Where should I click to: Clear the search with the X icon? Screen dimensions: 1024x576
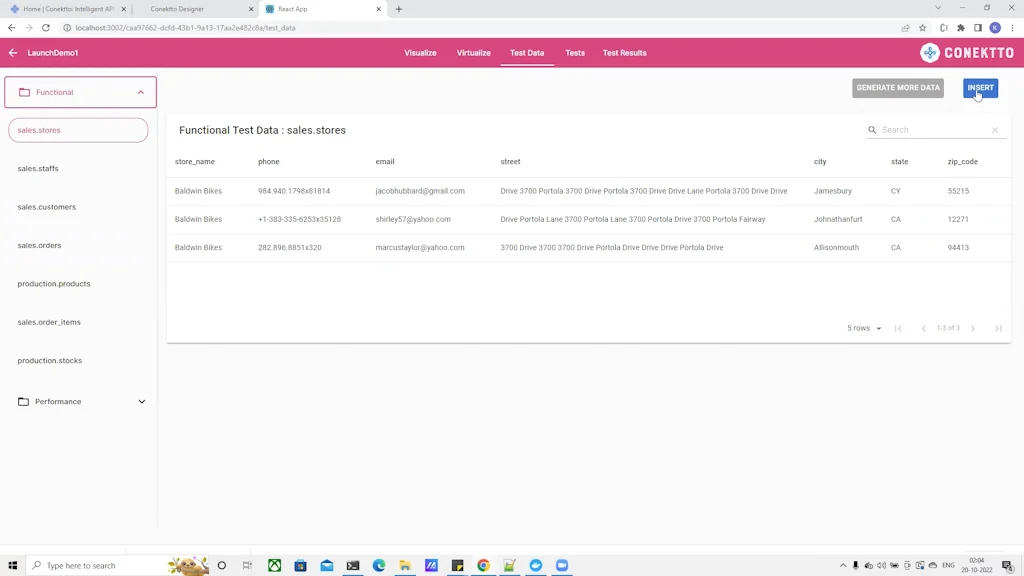(995, 129)
